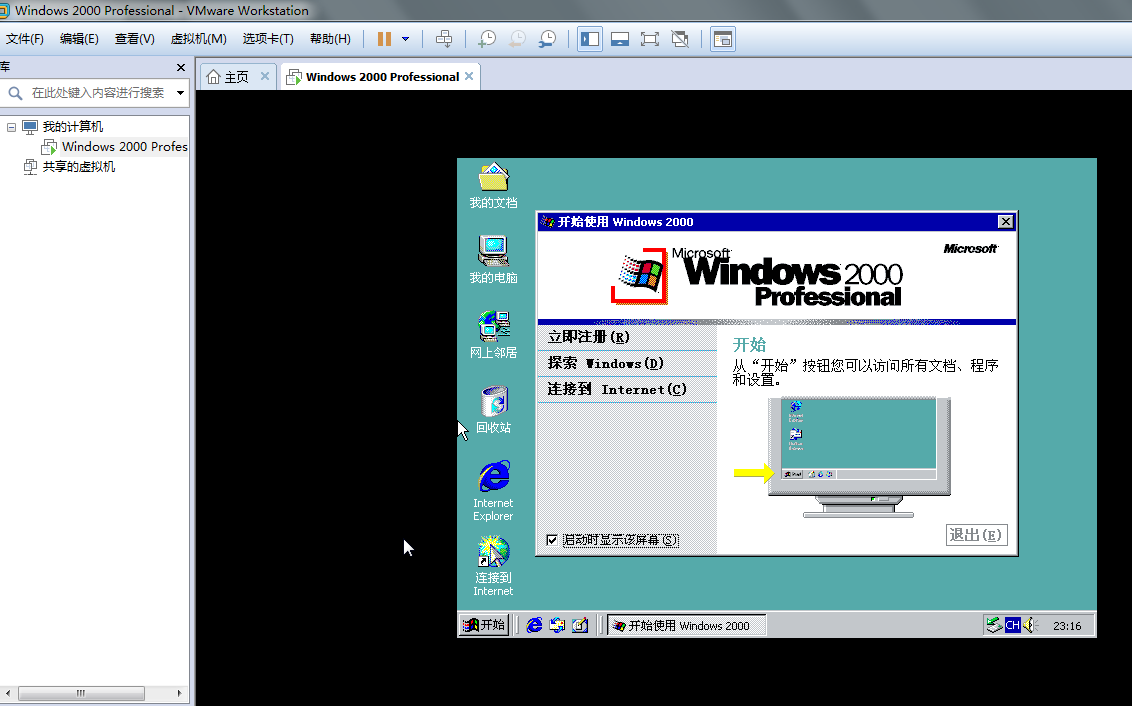The image size is (1132, 706).
Task: Open the 虚拟机(M) menu
Action: point(199,39)
